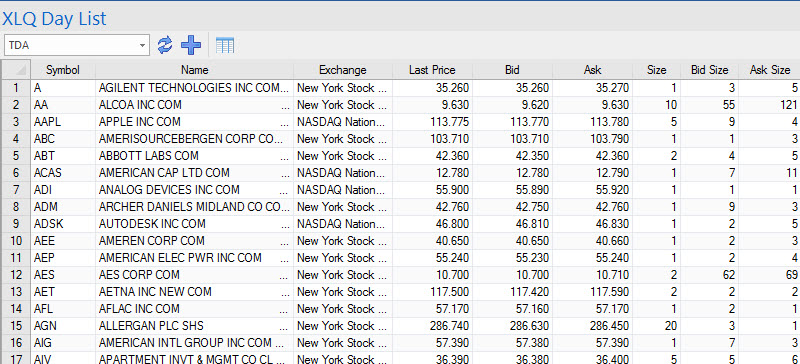Select the AA symbol cell

coord(63,105)
